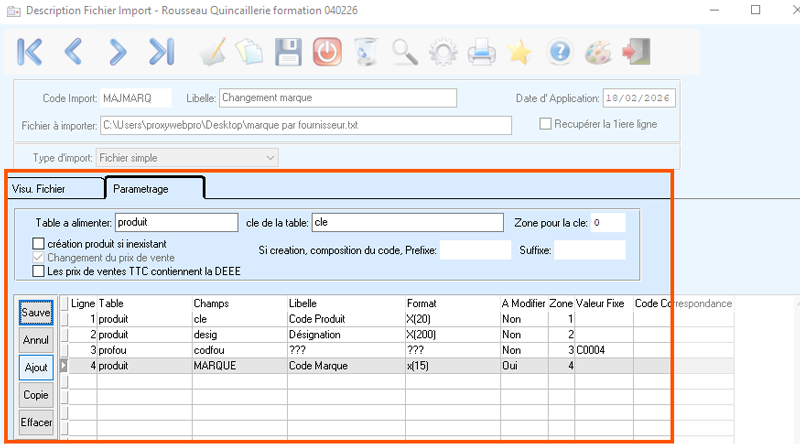Open the 'Type d'import' dropdown

pyautogui.click(x=187, y=158)
